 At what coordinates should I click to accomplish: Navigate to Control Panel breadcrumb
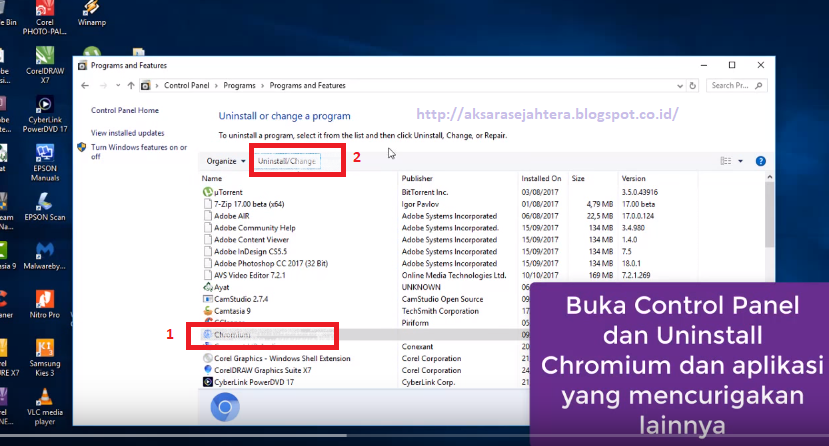pyautogui.click(x=187, y=86)
